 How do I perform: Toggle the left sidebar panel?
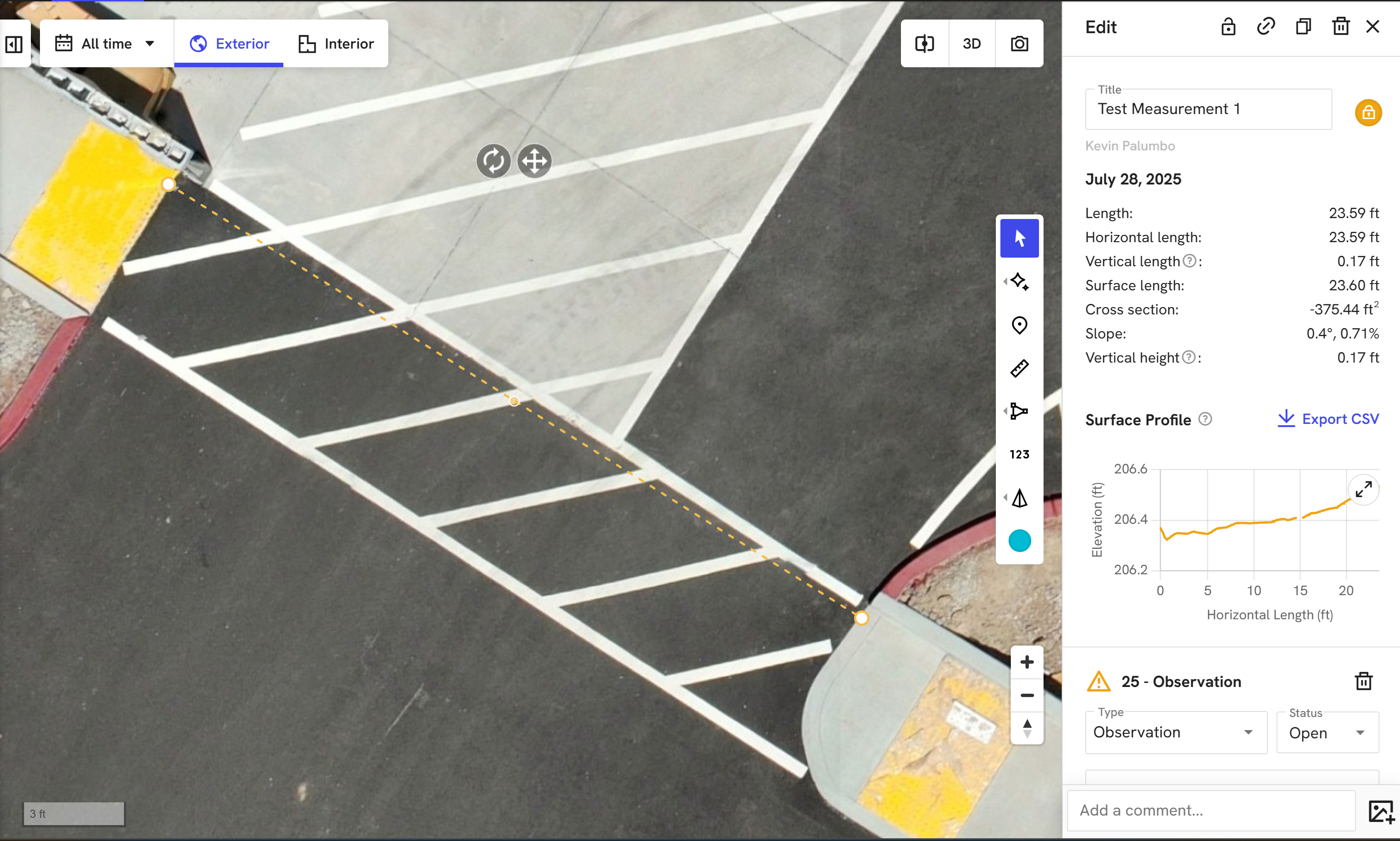point(14,44)
